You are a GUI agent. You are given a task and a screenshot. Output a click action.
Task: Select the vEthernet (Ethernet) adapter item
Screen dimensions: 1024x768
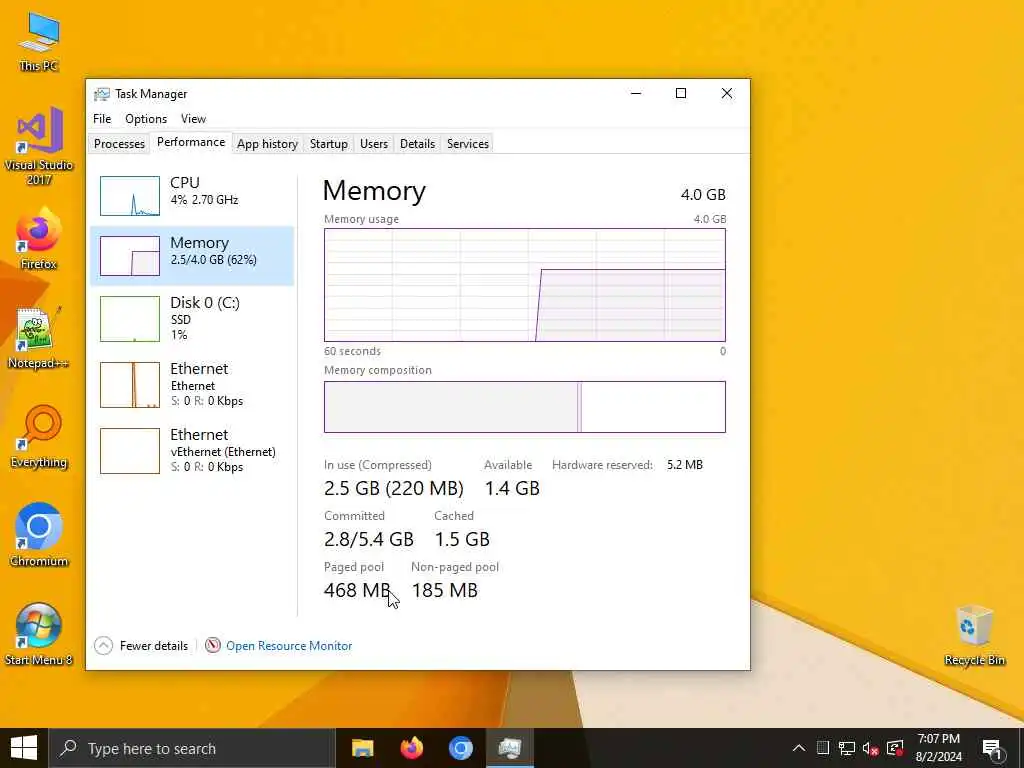click(192, 451)
